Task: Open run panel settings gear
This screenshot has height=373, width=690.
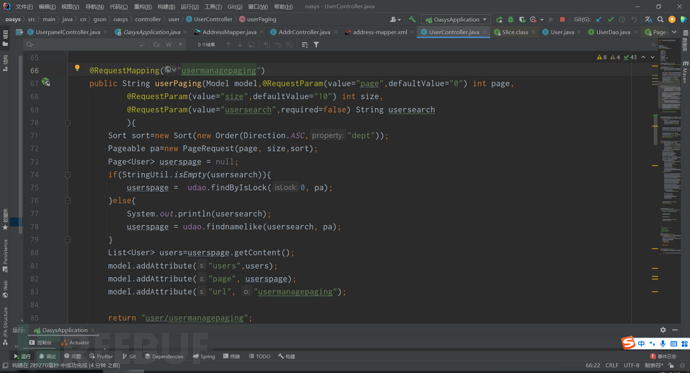Action: click(x=663, y=330)
